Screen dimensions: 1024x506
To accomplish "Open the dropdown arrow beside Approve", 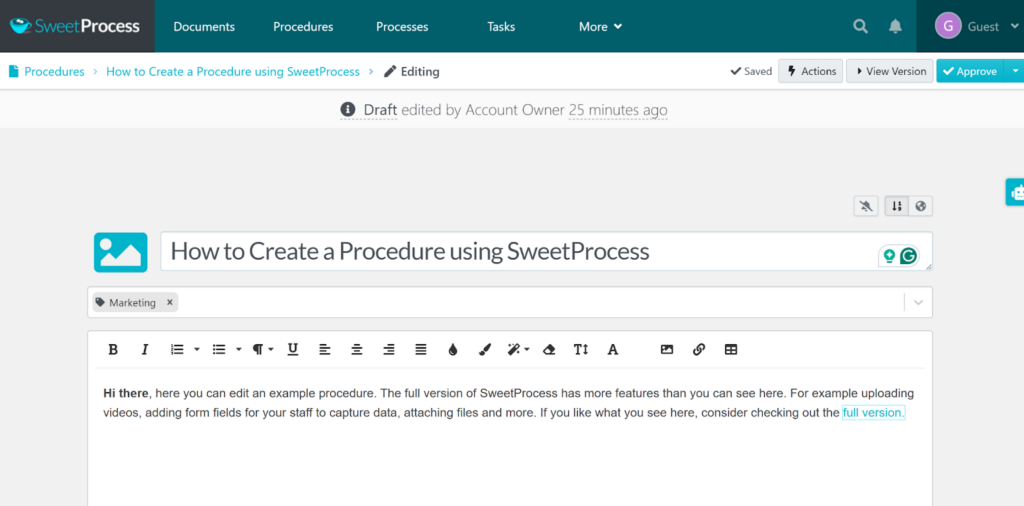I will click(1015, 71).
